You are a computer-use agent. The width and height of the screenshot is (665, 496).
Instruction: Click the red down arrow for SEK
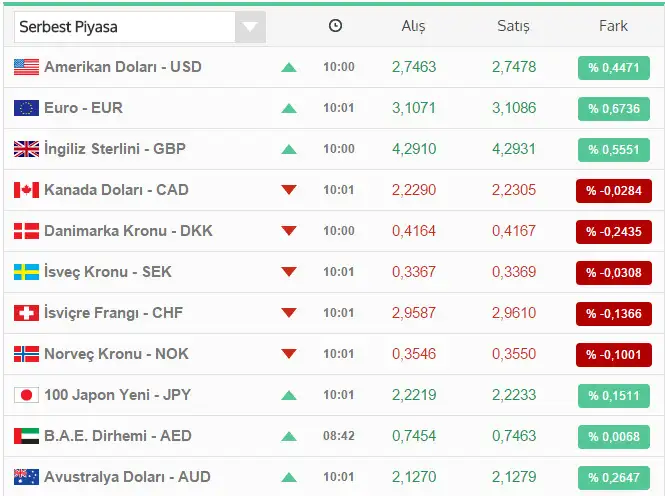pyautogui.click(x=289, y=271)
